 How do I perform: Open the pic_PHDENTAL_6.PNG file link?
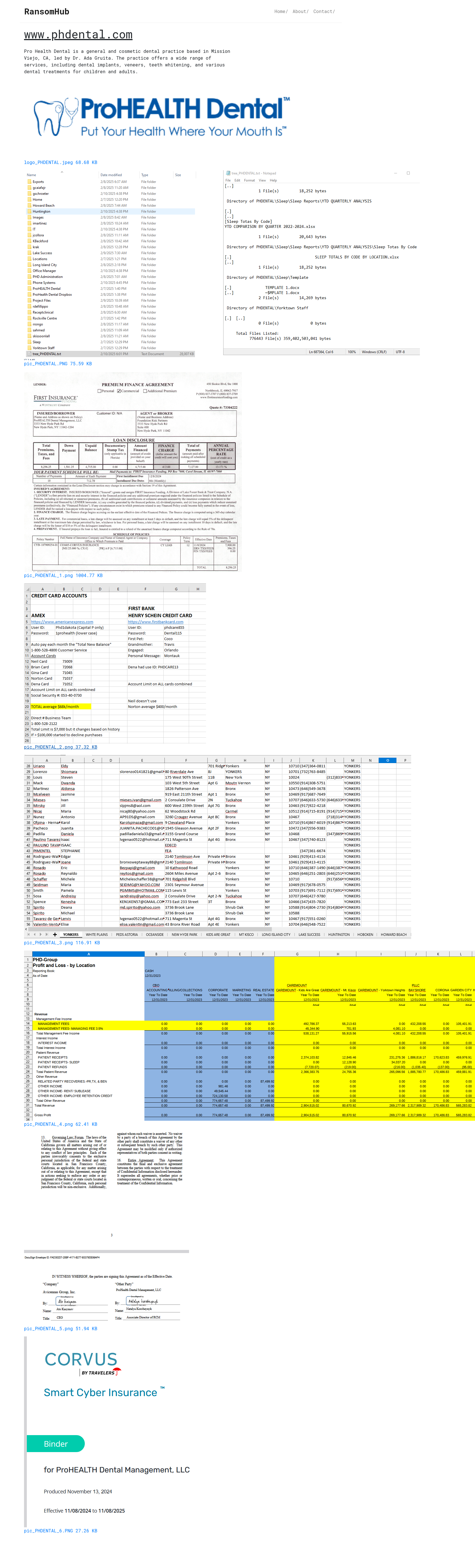point(61,1531)
